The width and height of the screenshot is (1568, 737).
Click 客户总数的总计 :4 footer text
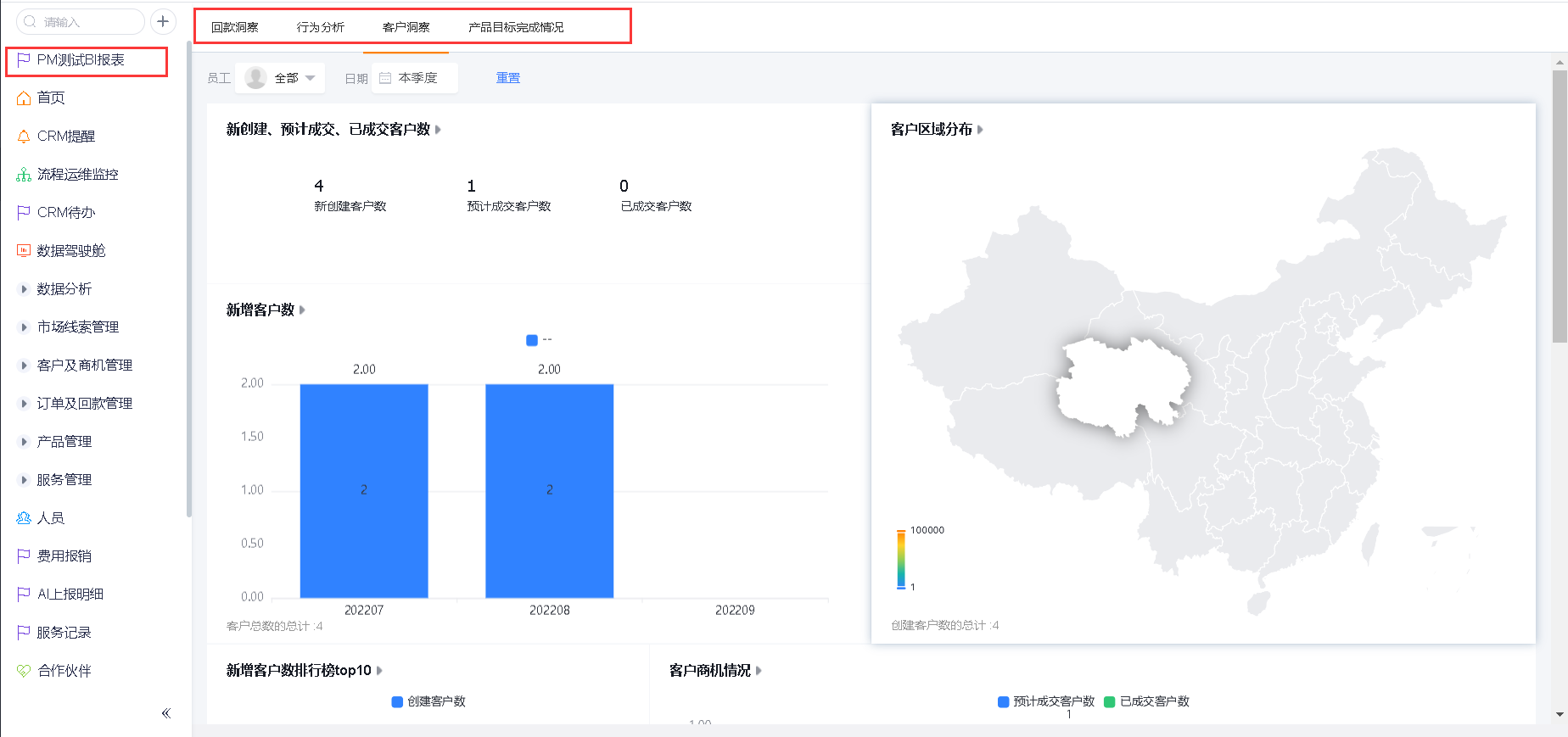tap(275, 626)
